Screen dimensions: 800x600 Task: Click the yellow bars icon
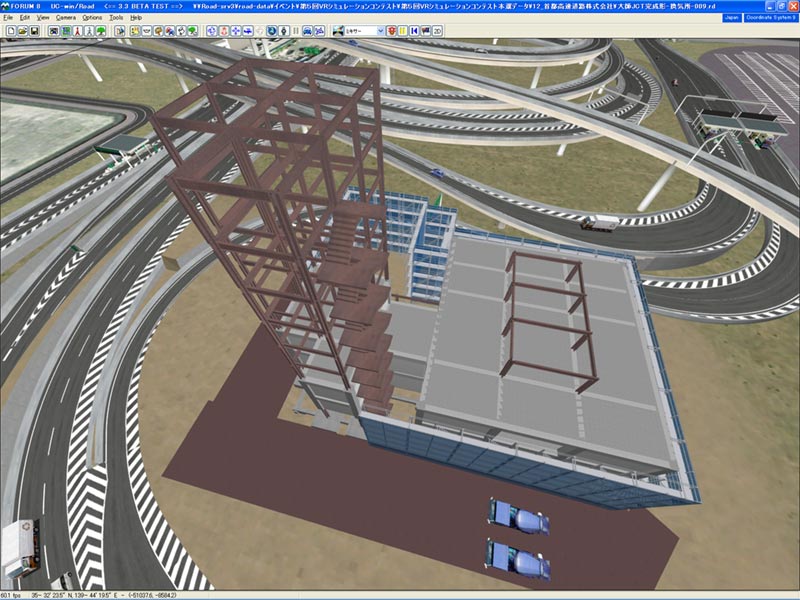tap(403, 31)
